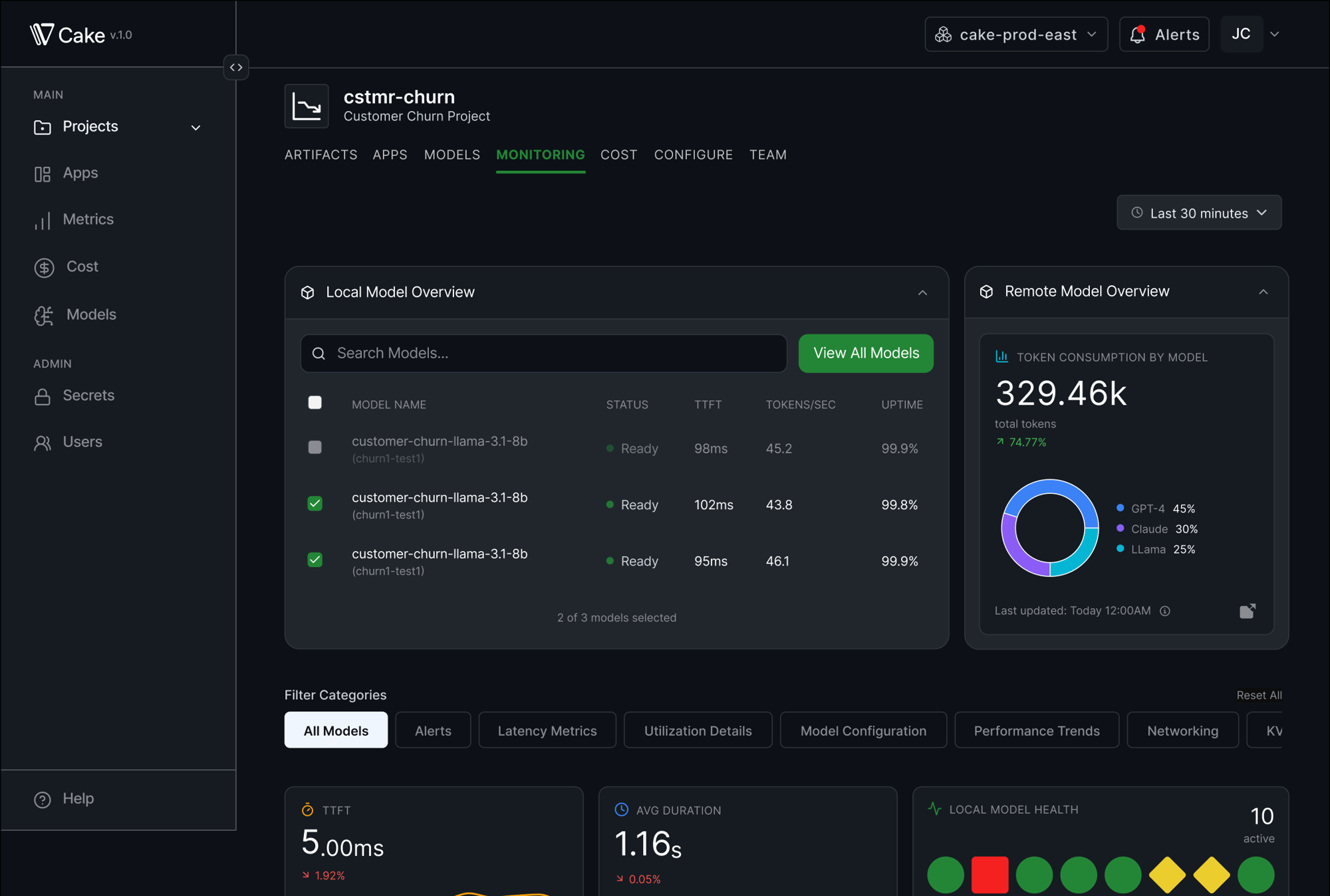
Task: Click Reset All filter link
Action: 1259,695
